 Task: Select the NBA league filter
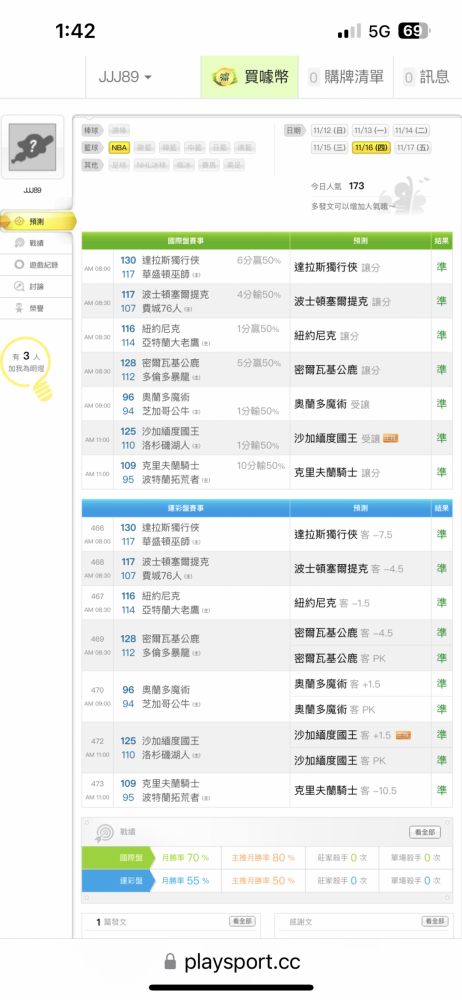coord(119,147)
